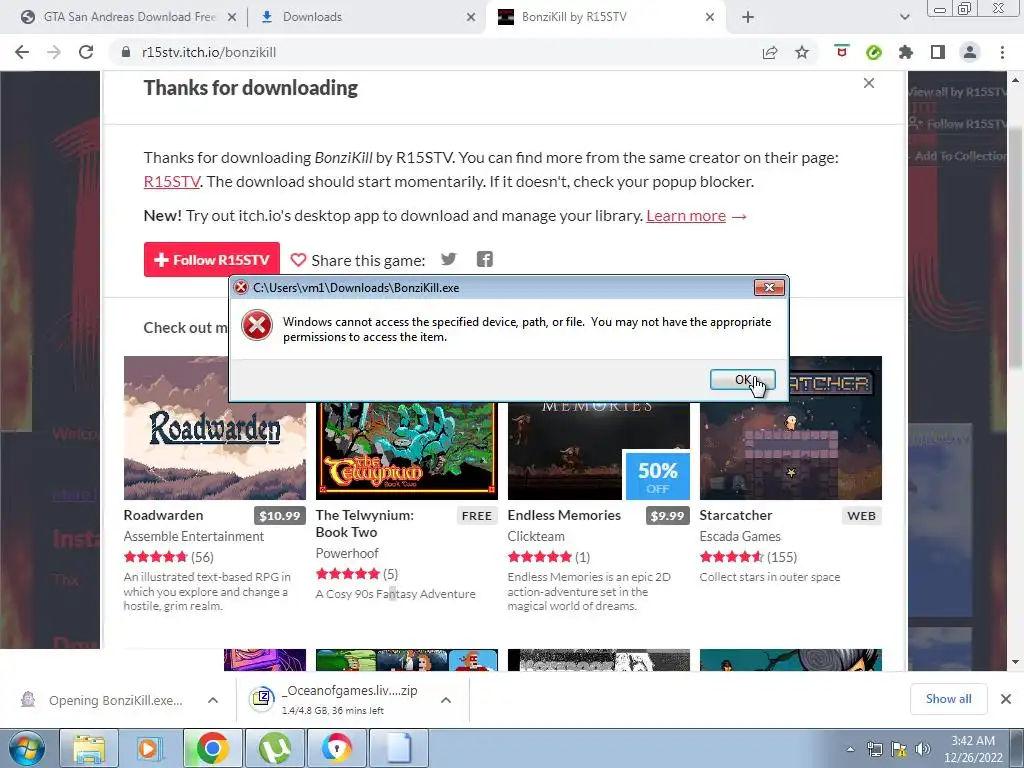The image size is (1024, 768).
Task: Click the browser forward arrow
Action: pyautogui.click(x=54, y=52)
